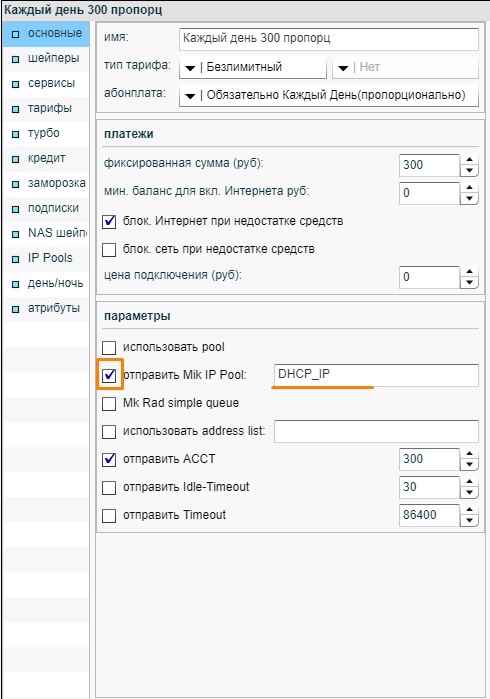Screen dimensions: 490x699
Task: Click the DHCP_IP pool name field
Action: coord(376,375)
